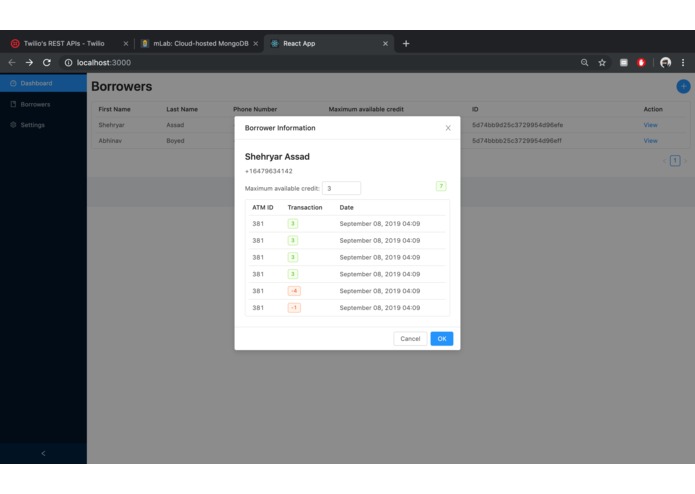Go to previous page in pagination
695x494 pixels.
tap(664, 160)
